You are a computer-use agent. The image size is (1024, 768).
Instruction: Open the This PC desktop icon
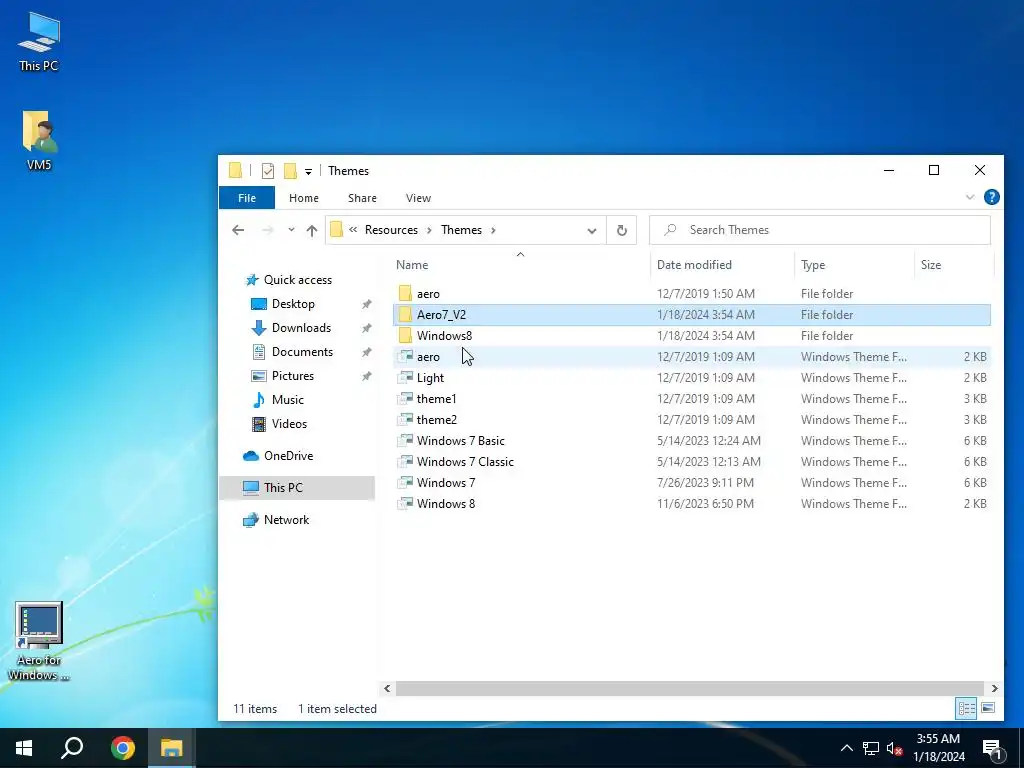(x=39, y=42)
